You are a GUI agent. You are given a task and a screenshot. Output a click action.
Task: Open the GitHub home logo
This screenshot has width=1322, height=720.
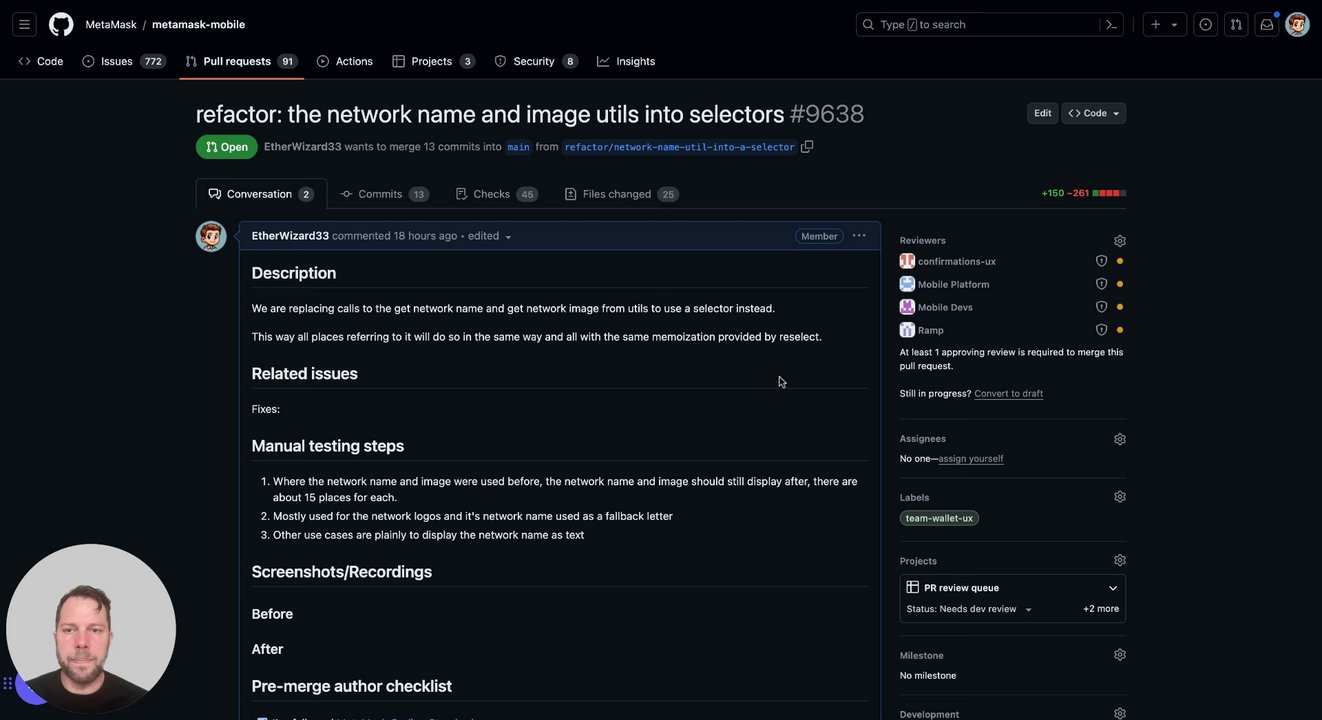[x=61, y=24]
